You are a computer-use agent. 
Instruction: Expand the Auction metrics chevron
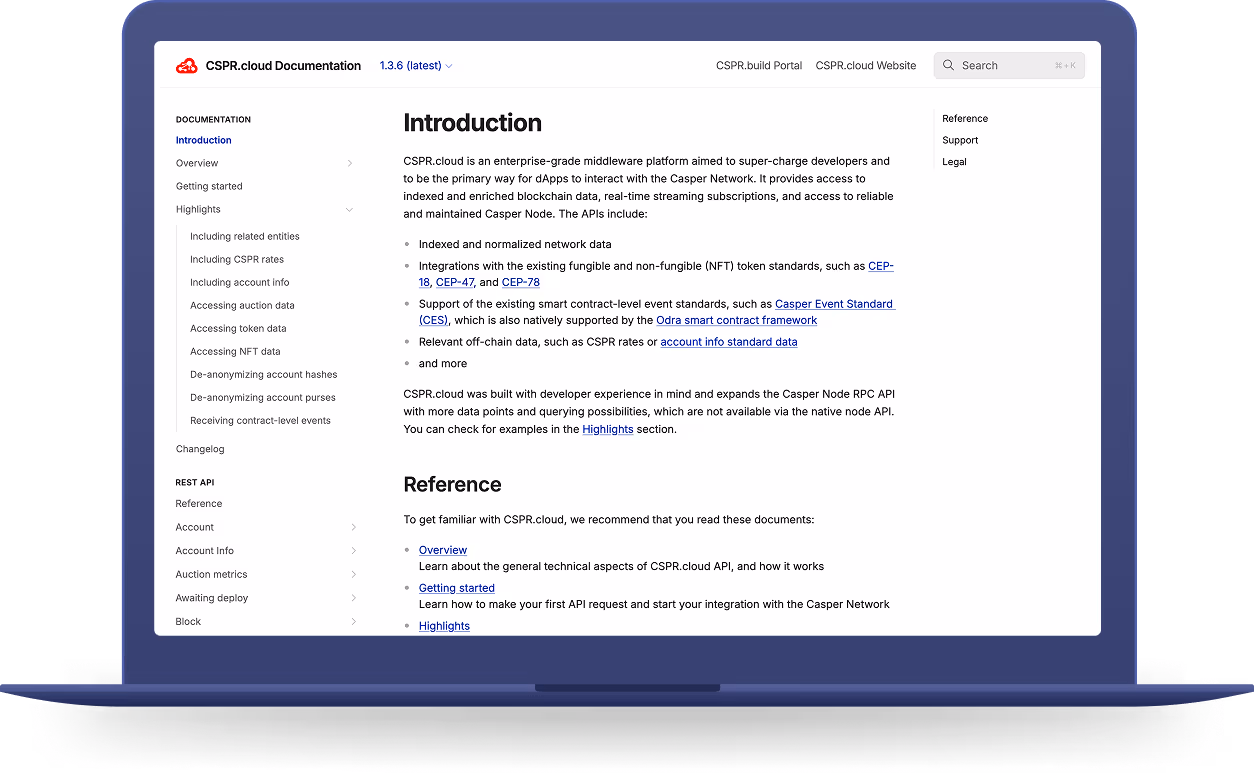354,575
